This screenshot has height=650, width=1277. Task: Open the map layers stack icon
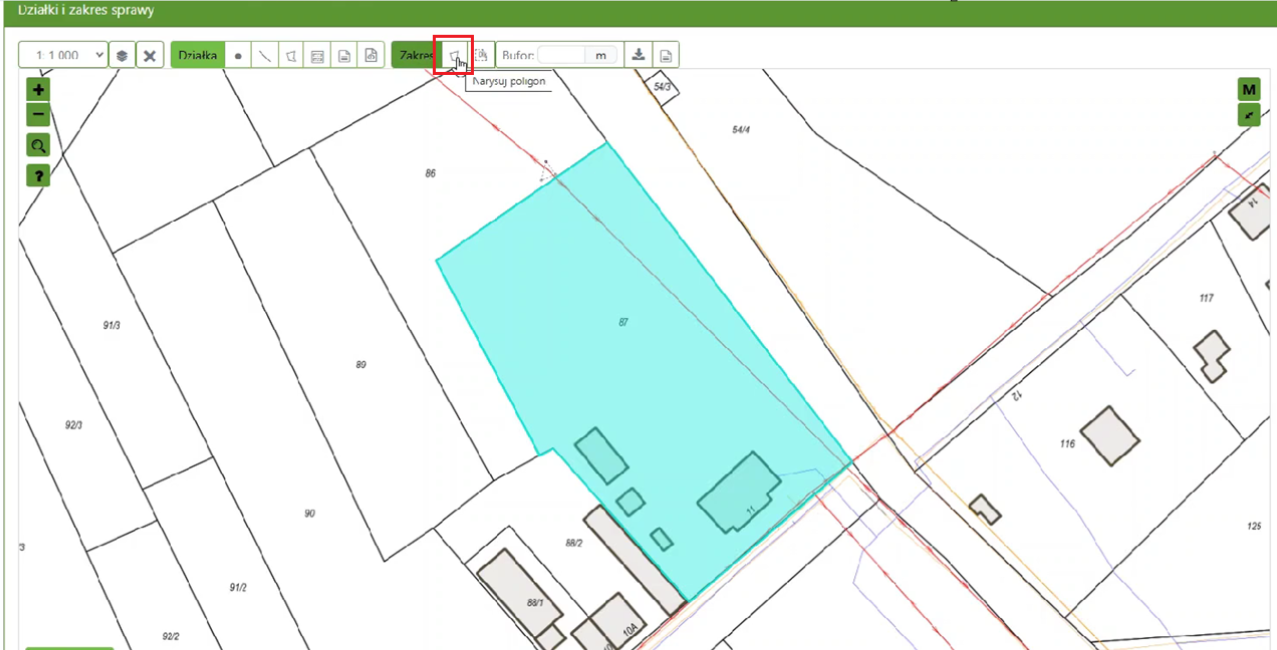pos(122,55)
